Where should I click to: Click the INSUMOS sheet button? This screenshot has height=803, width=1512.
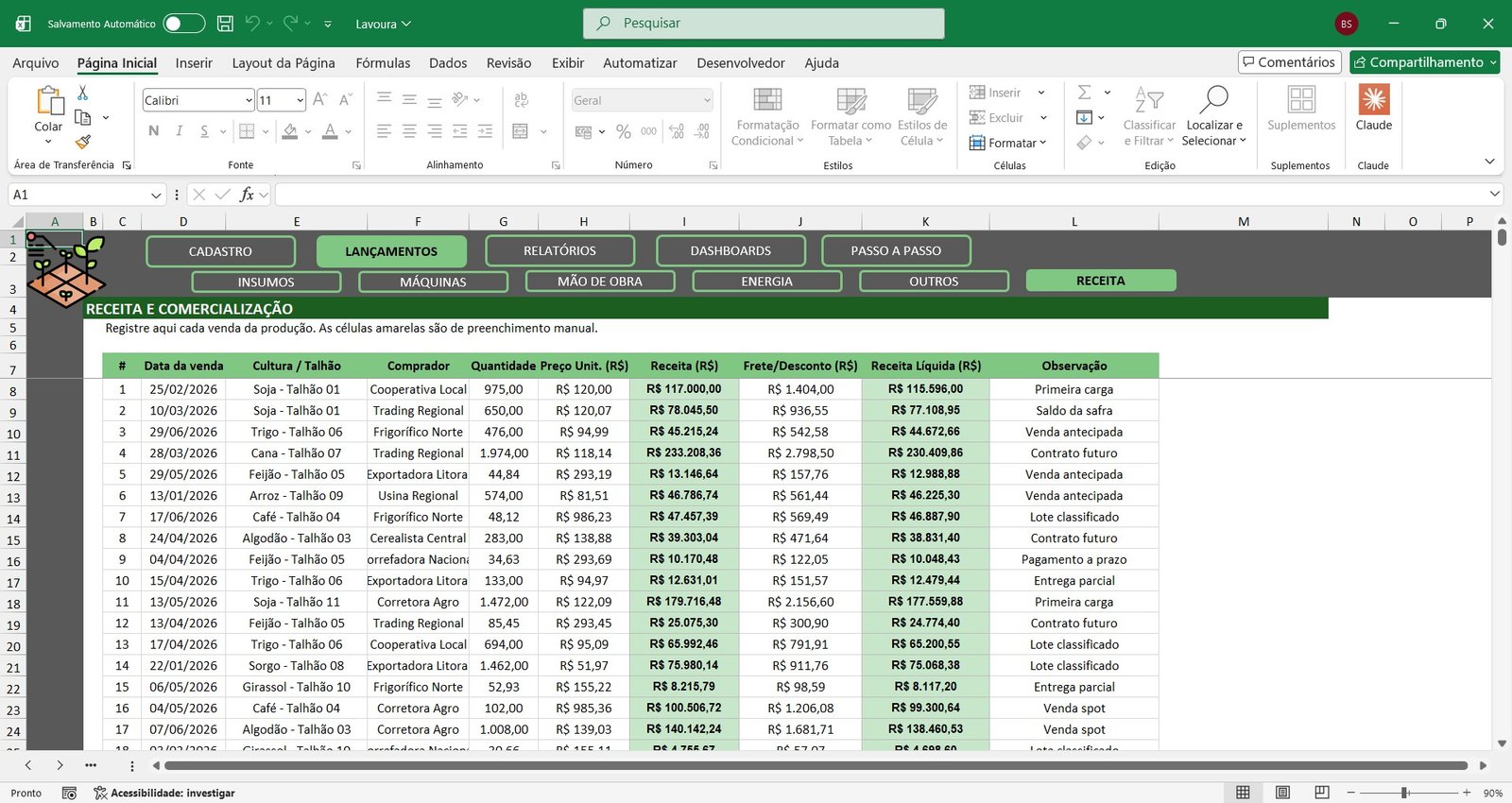point(266,282)
